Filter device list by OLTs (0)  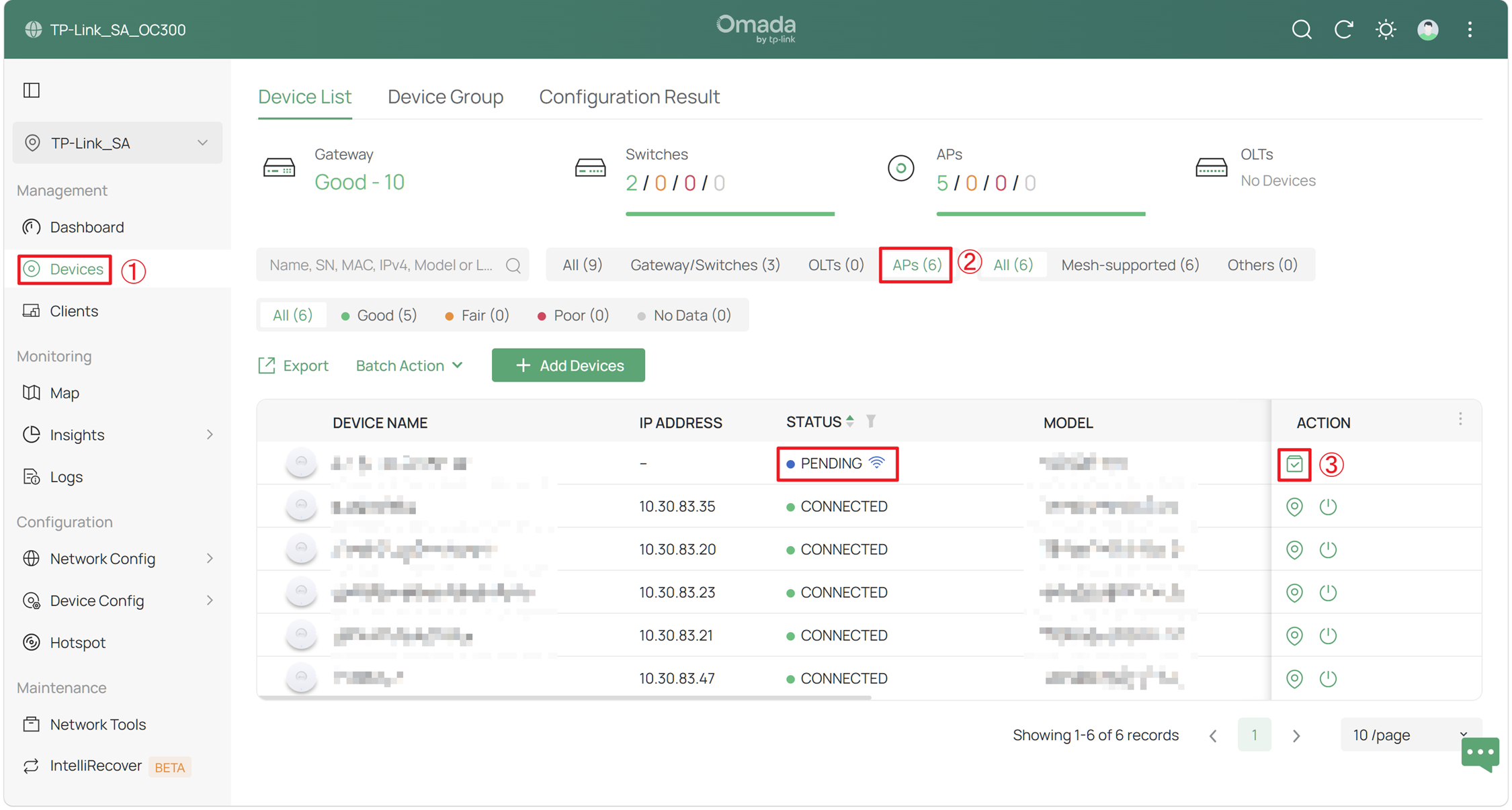[836, 265]
